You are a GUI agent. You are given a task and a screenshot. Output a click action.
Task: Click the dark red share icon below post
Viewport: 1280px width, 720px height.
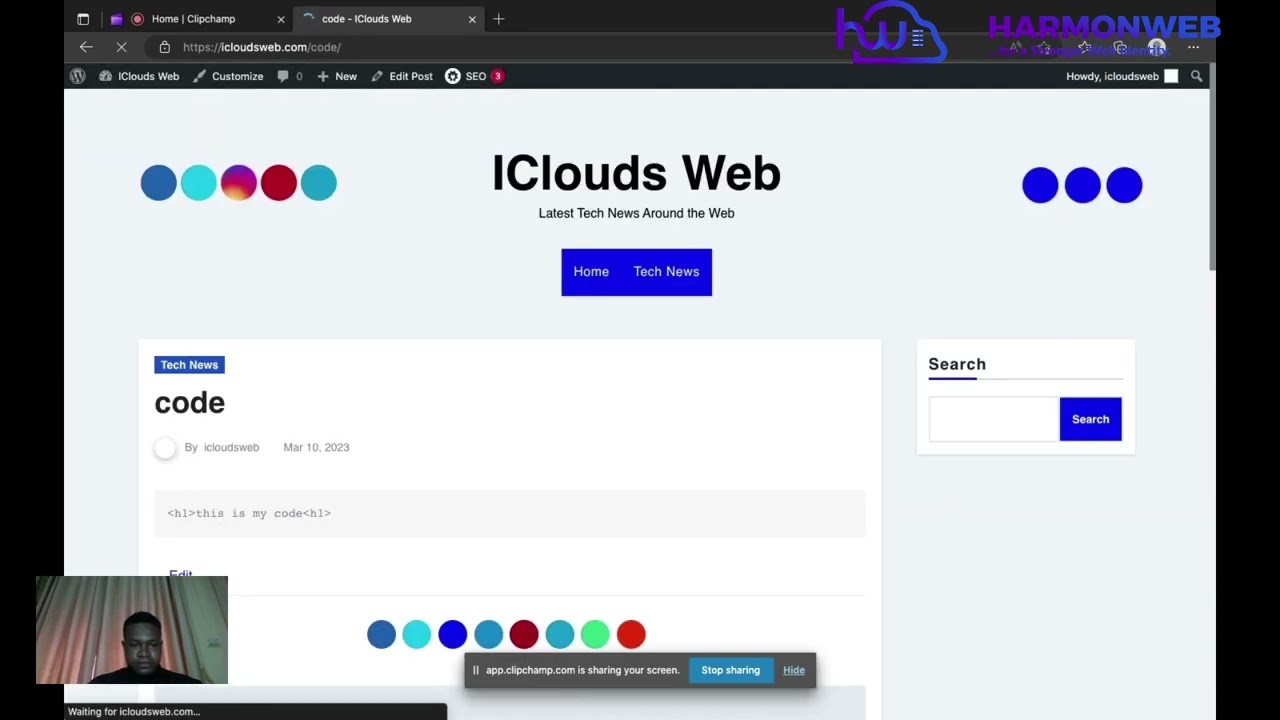524,634
